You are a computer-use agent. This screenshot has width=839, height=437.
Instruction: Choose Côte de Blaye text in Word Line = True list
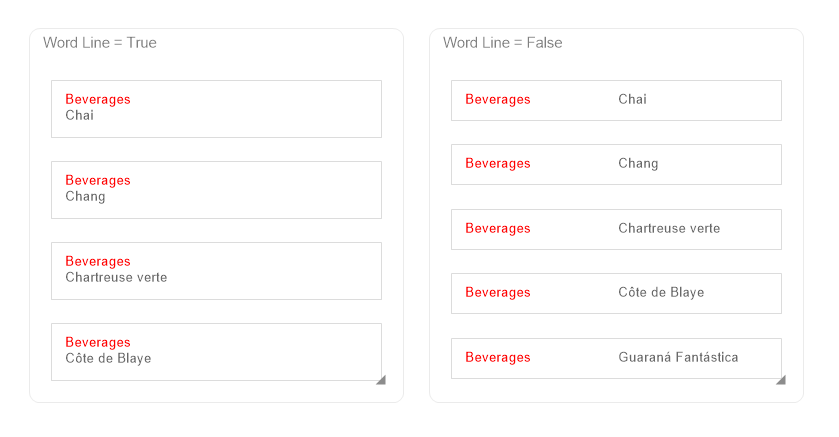click(x=108, y=359)
